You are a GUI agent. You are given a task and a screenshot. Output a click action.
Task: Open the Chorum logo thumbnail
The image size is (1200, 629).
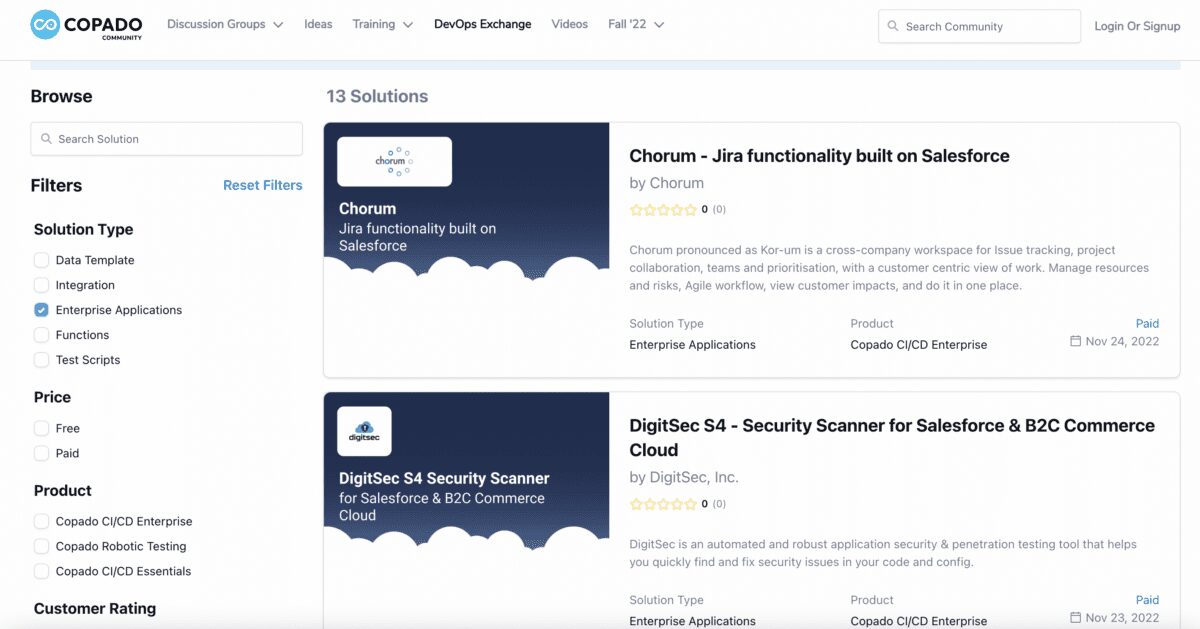394,161
